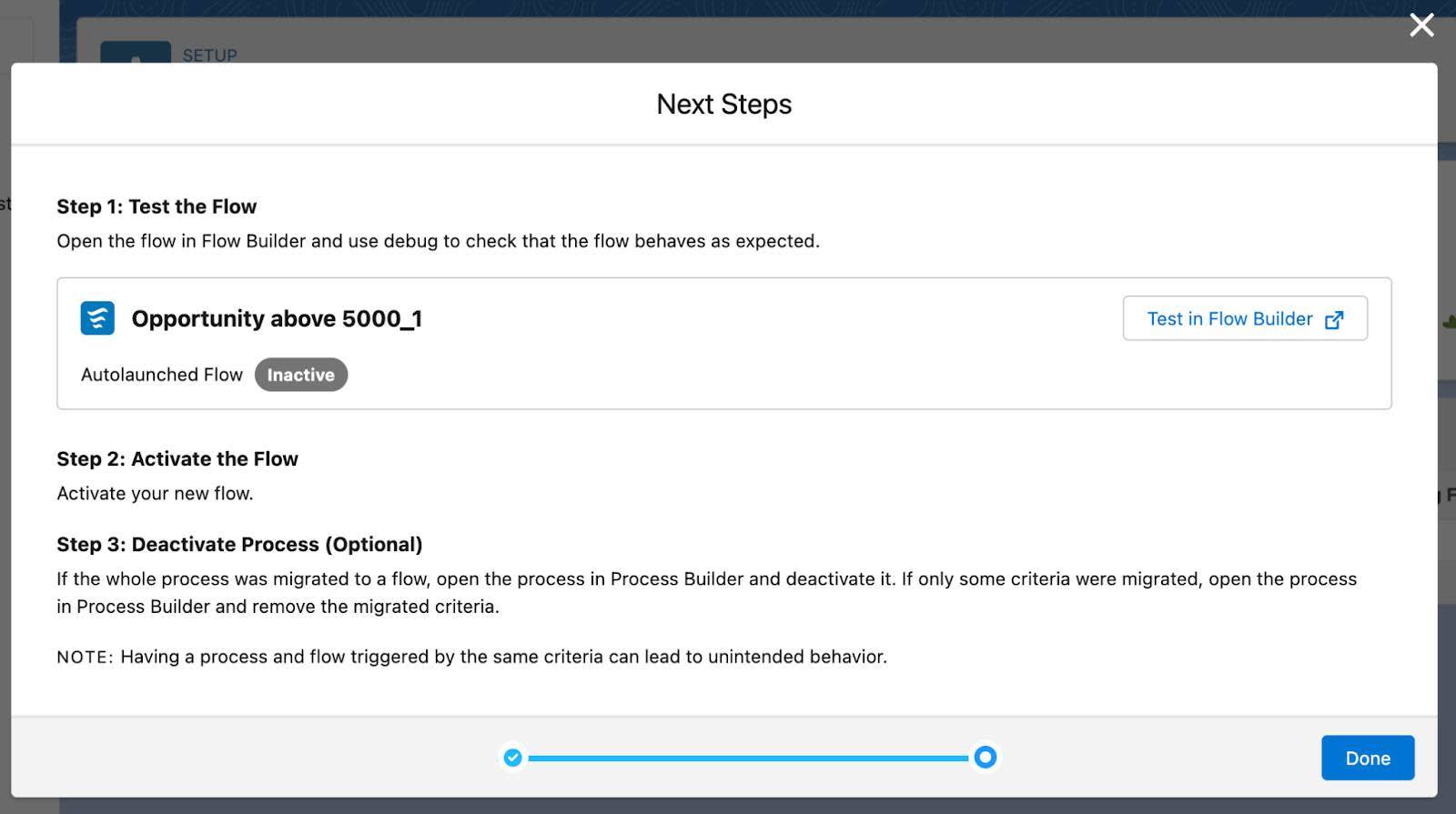Click the hollow right-hand progress dot

click(x=985, y=757)
